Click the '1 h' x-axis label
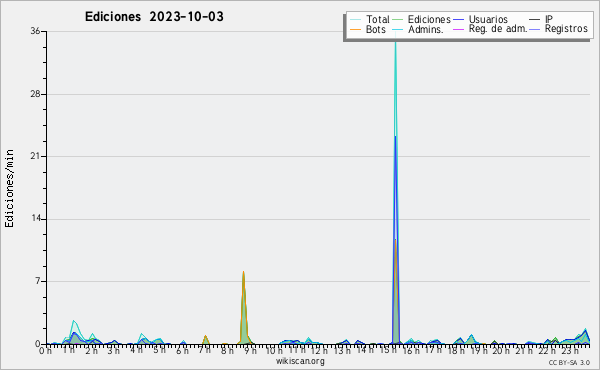Viewport: 600px width, 370px height. click(x=68, y=350)
